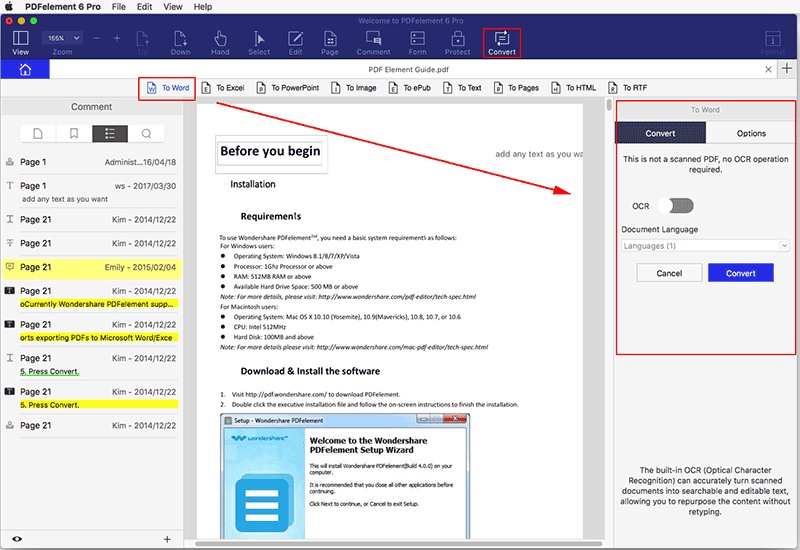Image resolution: width=800 pixels, height=550 pixels.
Task: Switch to the Options tab
Action: point(751,133)
